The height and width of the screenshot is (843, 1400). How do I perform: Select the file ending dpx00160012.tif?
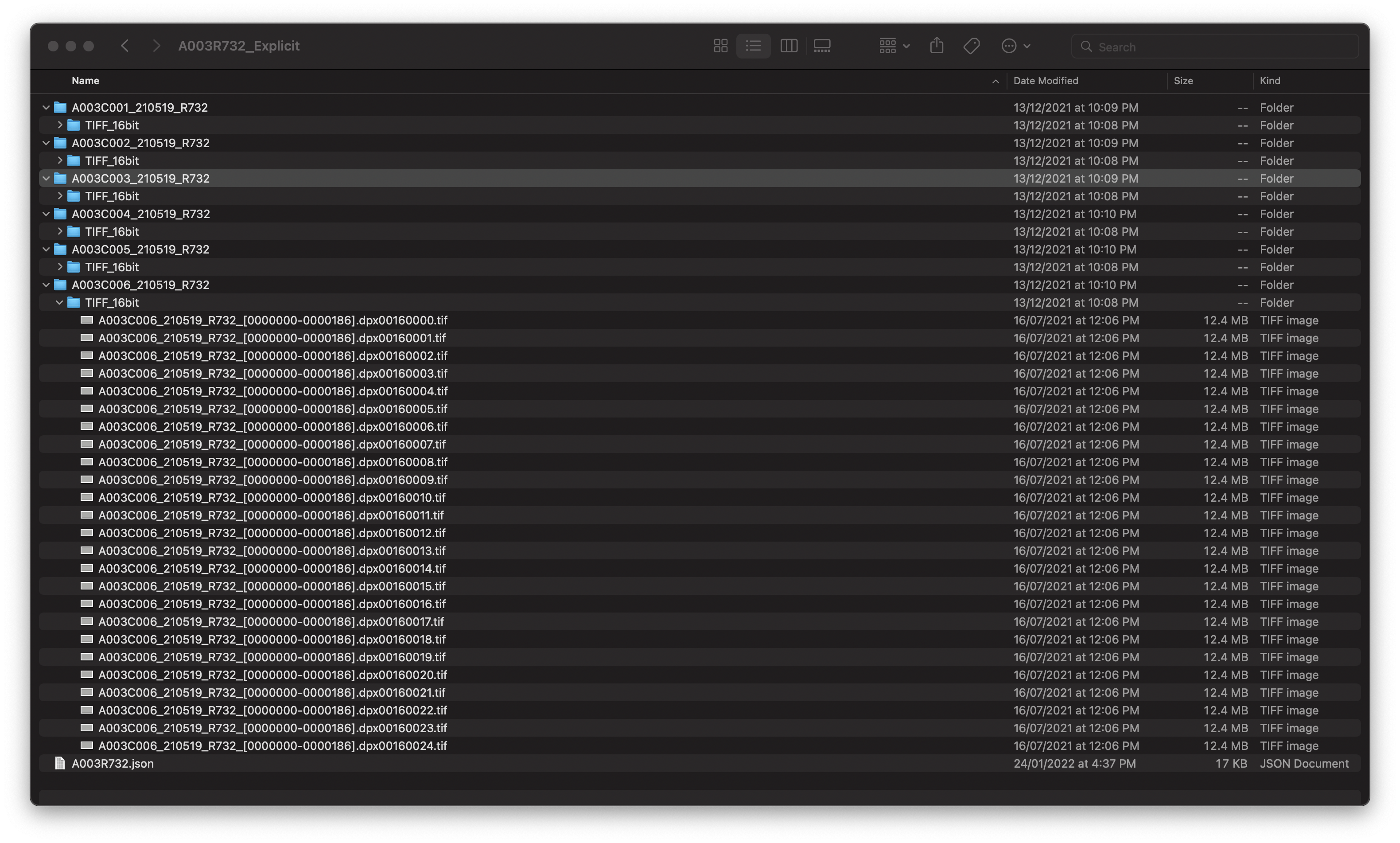272,533
